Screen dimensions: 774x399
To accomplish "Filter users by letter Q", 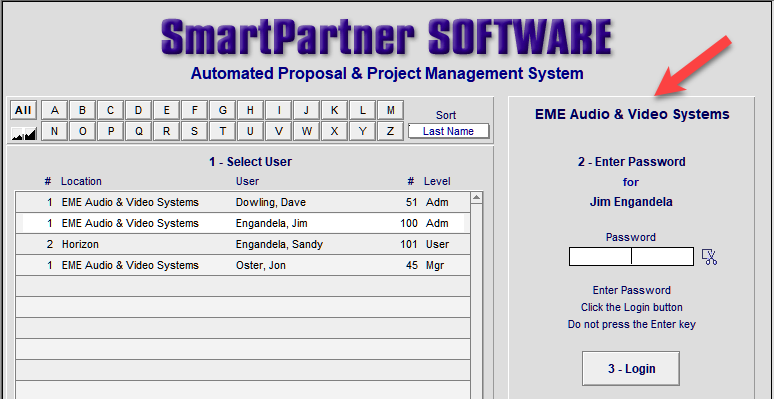I will (139, 131).
